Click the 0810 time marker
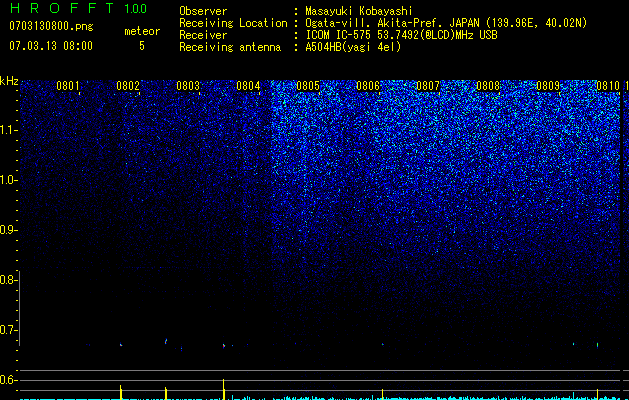629x400 pixels. pyautogui.click(x=608, y=86)
